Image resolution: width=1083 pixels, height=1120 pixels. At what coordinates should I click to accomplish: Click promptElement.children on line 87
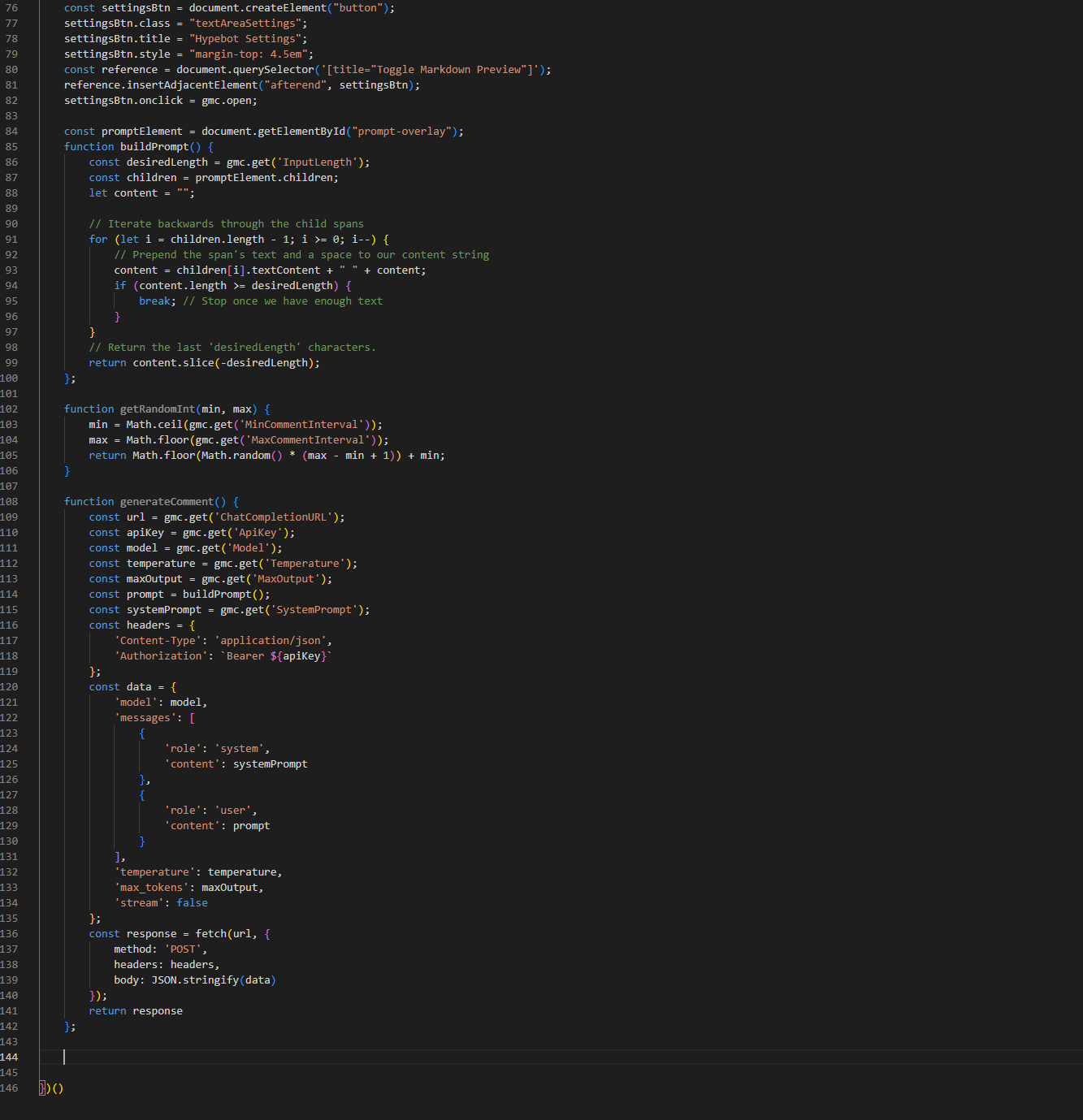coord(264,178)
